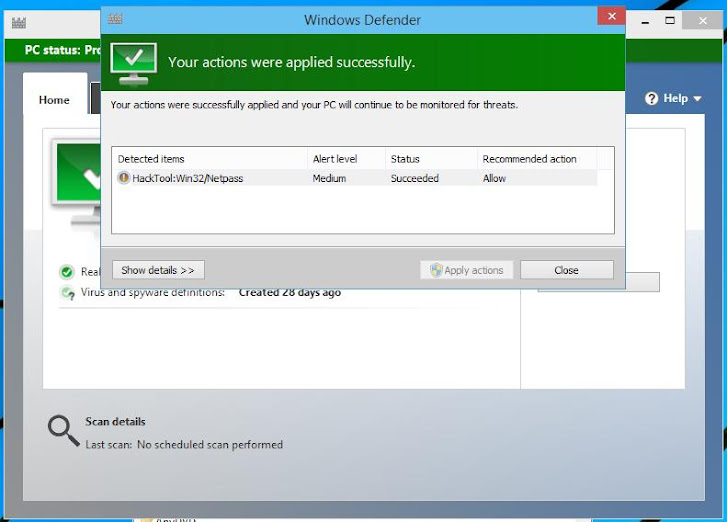Screen dimensions: 727x522
Task: Click the warning icon beside HackTool:Win32/Netpass
Action: click(x=123, y=178)
